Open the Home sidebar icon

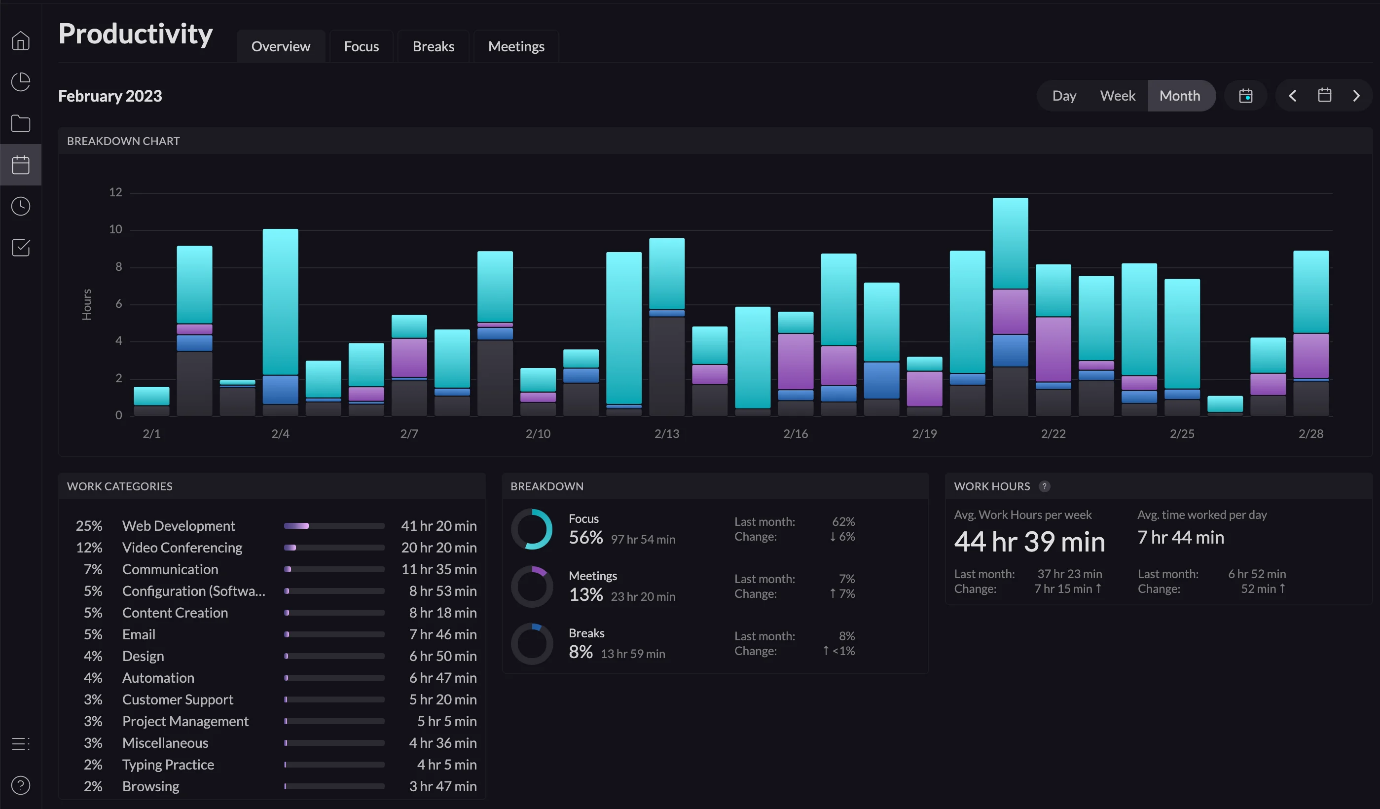tap(20, 39)
